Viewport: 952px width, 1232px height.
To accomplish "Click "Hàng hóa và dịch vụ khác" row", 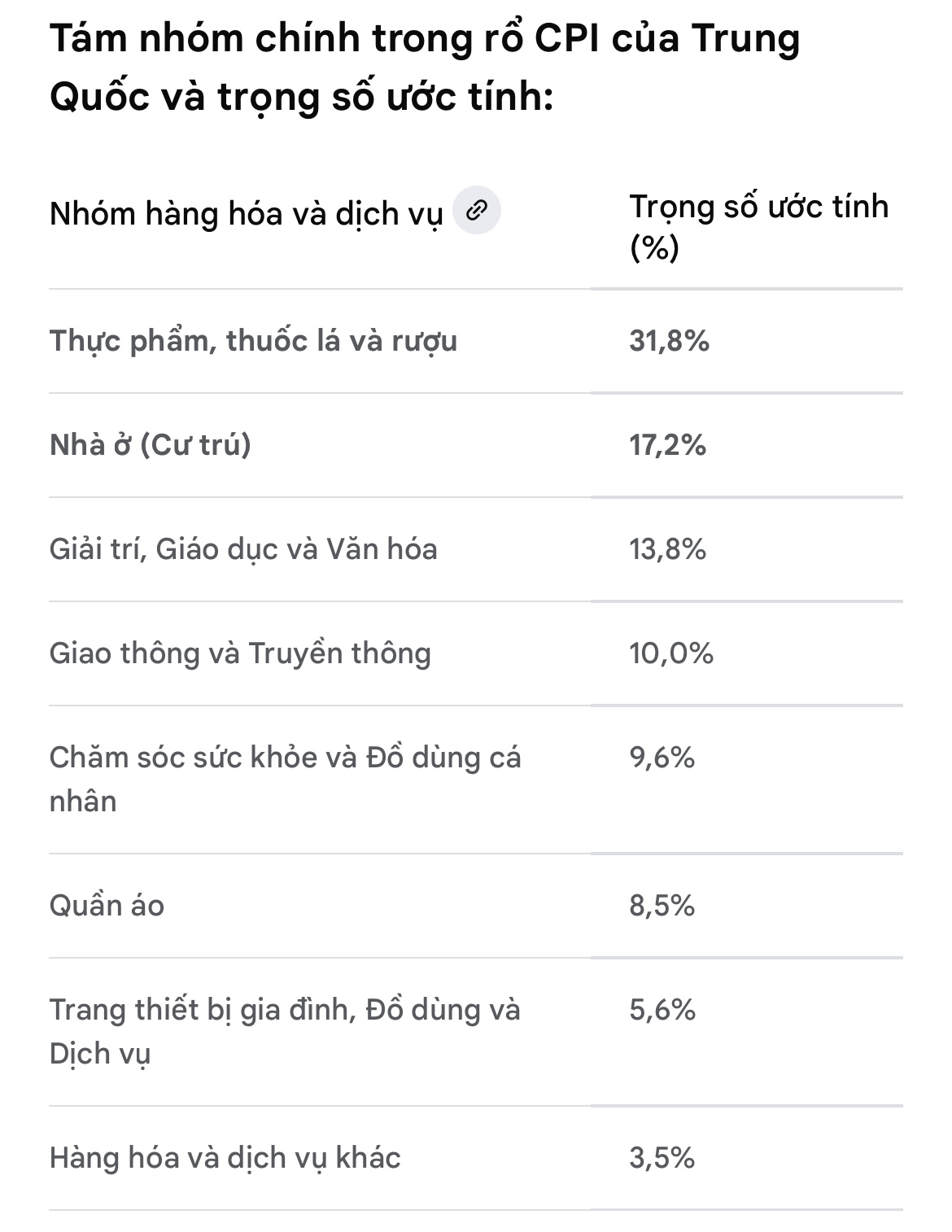I will pyautogui.click(x=225, y=1157).
